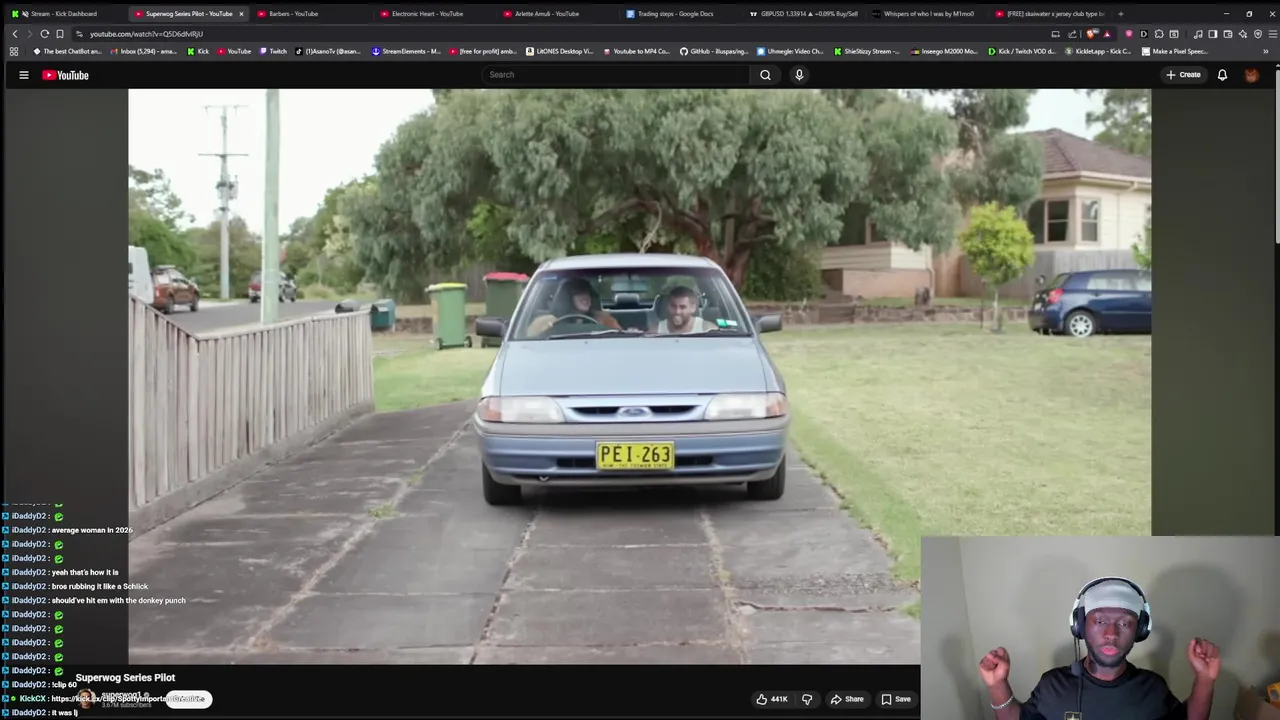This screenshot has height=720, width=1280.
Task: Open YouTube notifications bell
Action: coord(1222,75)
